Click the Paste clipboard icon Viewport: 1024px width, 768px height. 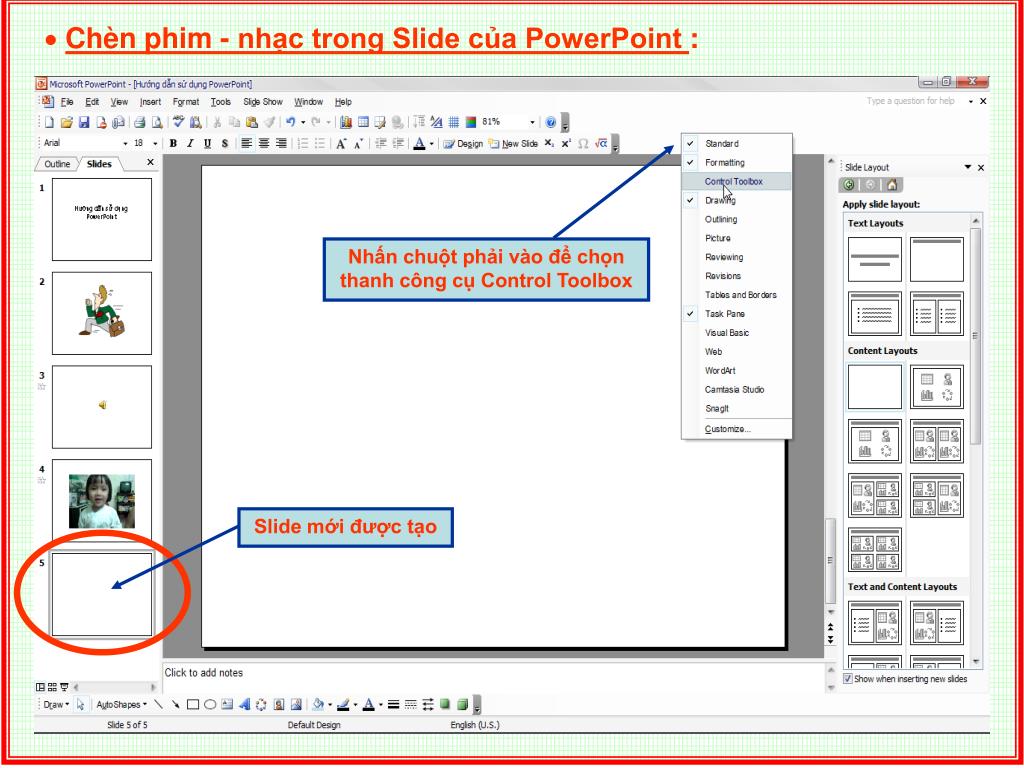[x=251, y=122]
